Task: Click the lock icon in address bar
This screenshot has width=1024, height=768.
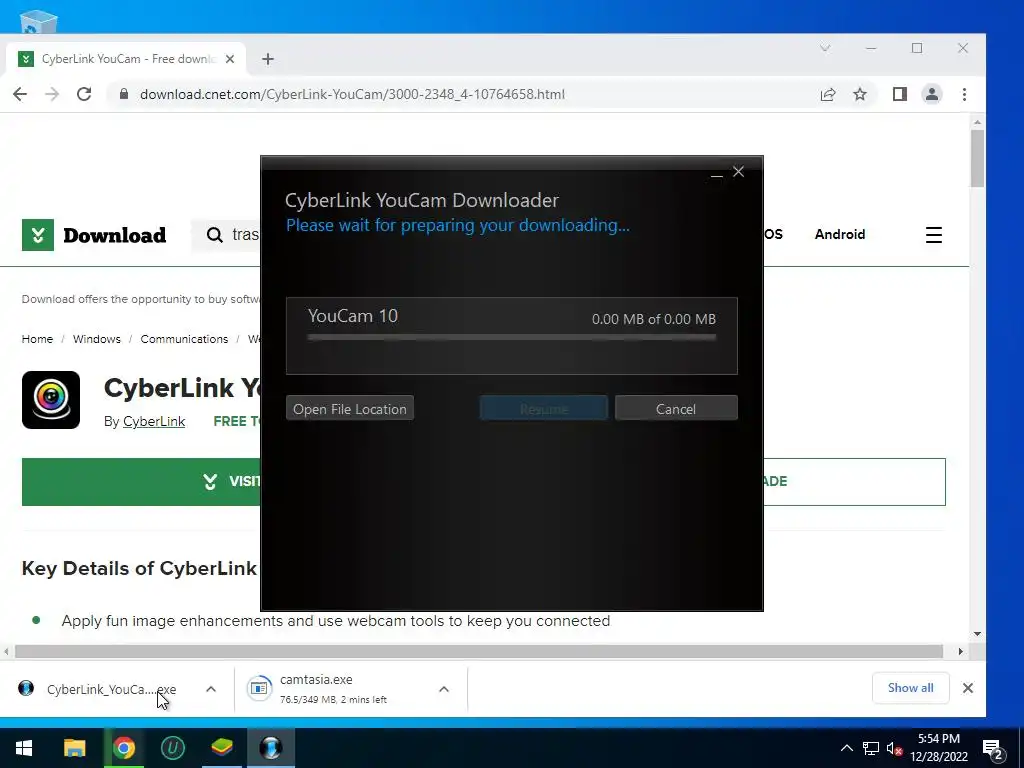Action: click(123, 94)
